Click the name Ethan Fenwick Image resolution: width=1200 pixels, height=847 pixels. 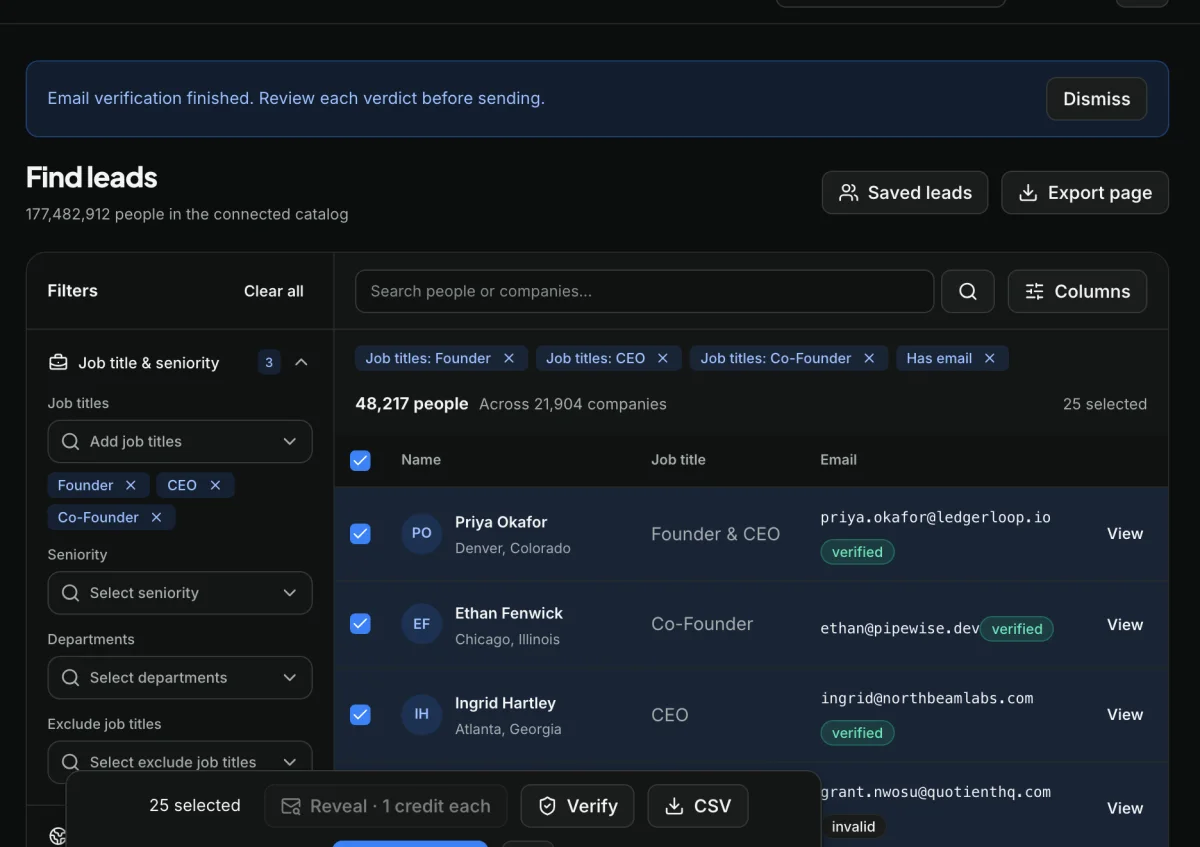(509, 613)
